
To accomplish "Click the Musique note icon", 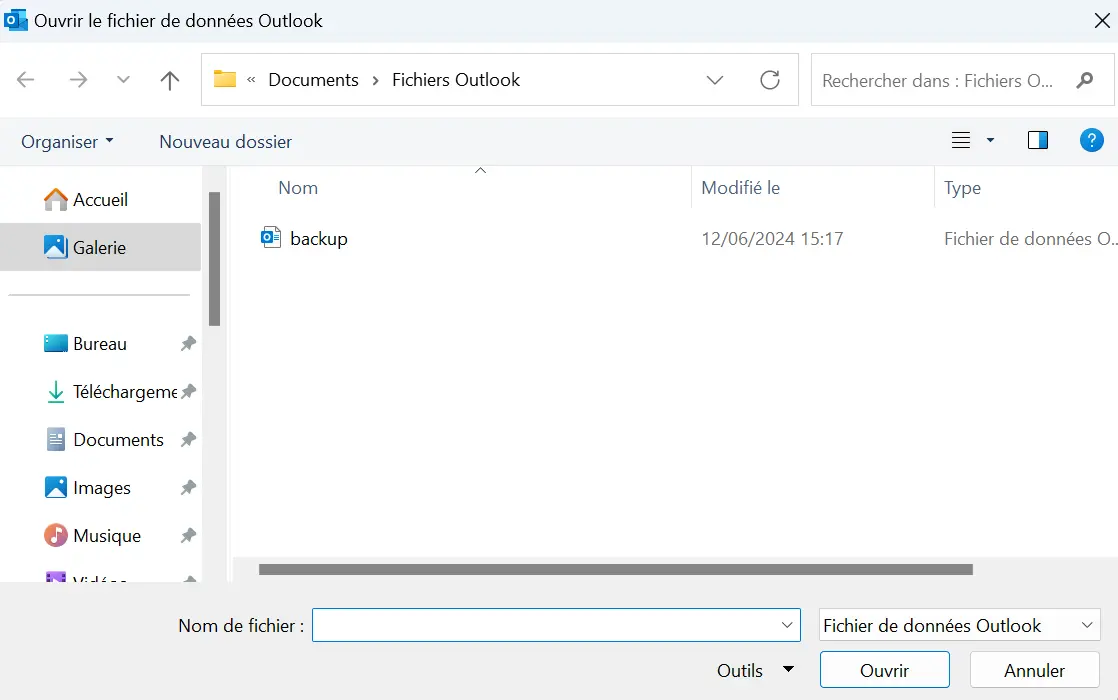I will pyautogui.click(x=56, y=535).
